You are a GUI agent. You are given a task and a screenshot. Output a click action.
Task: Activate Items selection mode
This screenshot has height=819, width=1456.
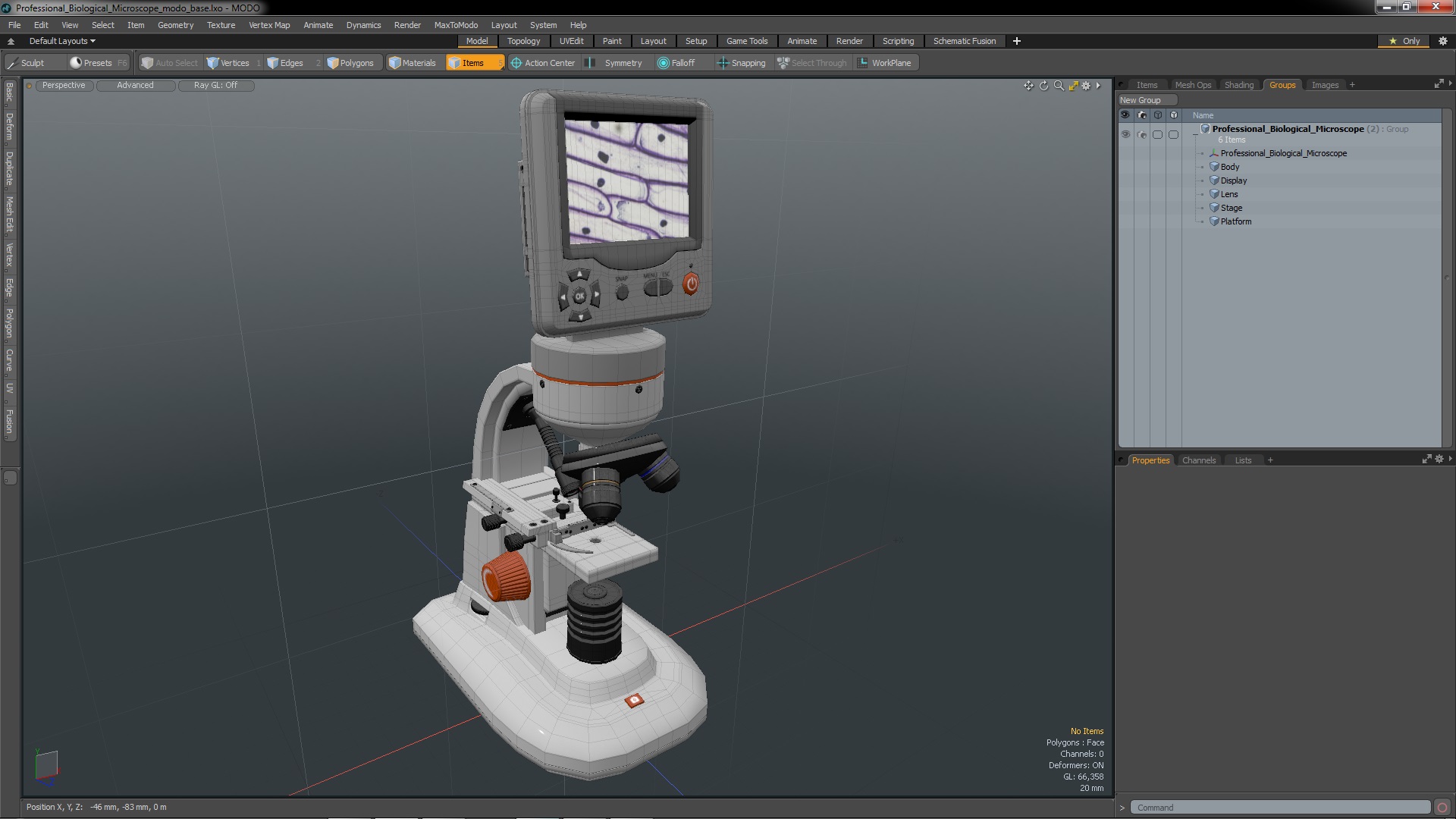474,63
